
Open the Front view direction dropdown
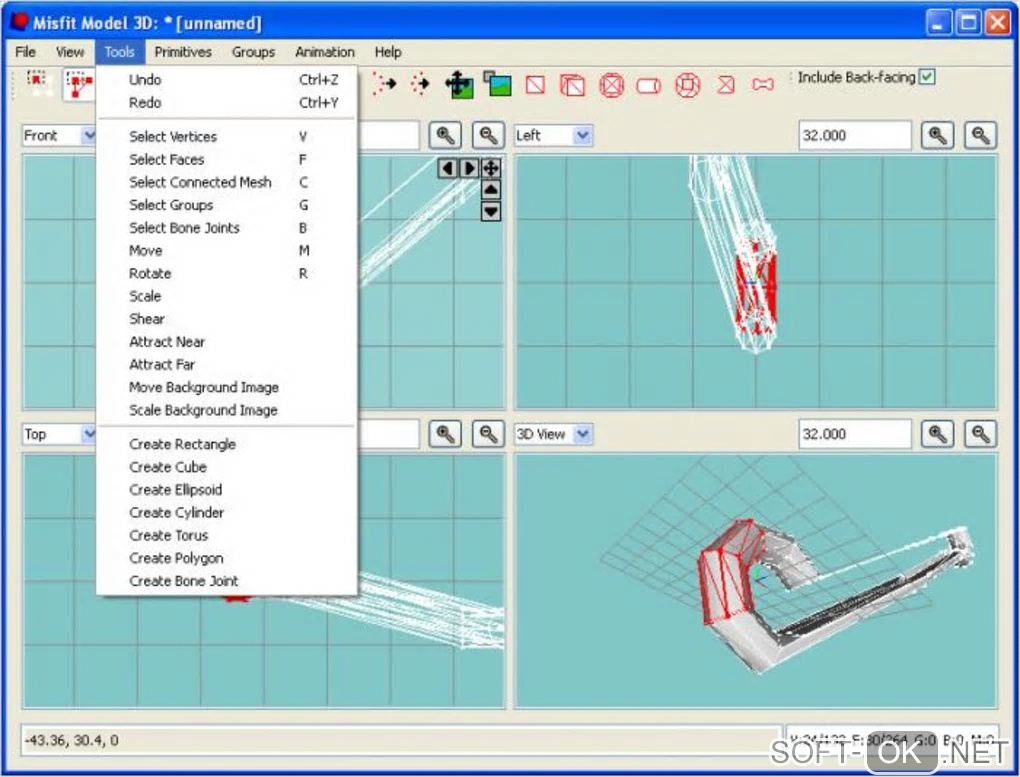[89, 135]
